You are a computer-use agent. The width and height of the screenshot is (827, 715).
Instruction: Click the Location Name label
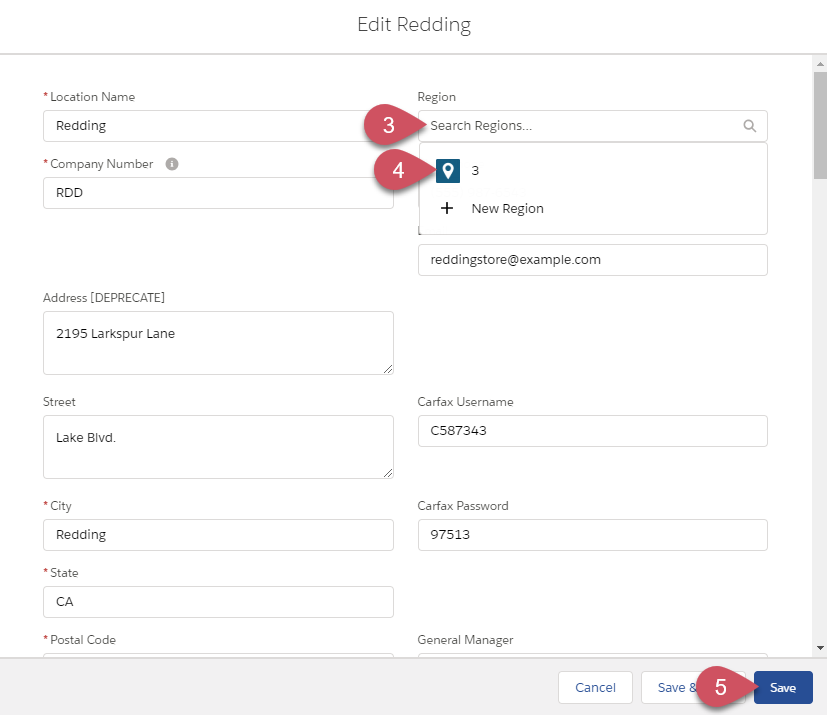[x=92, y=97]
